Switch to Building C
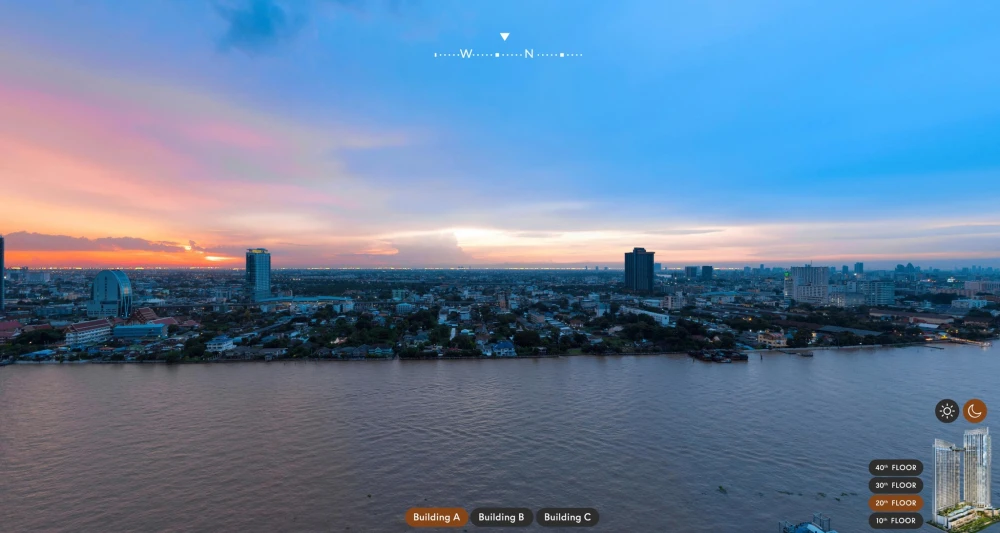 pos(567,517)
